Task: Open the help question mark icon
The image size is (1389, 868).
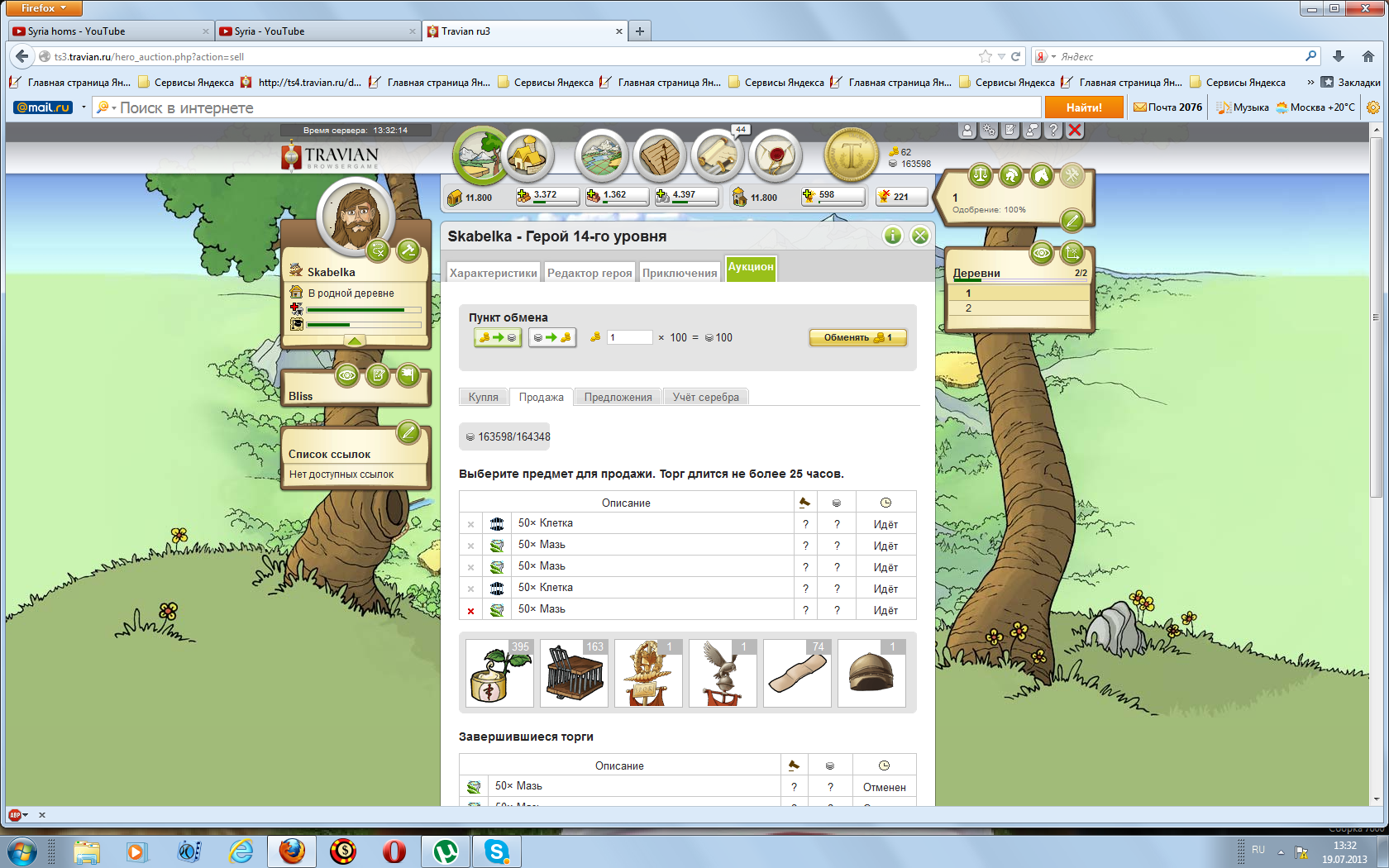Action: [1053, 130]
